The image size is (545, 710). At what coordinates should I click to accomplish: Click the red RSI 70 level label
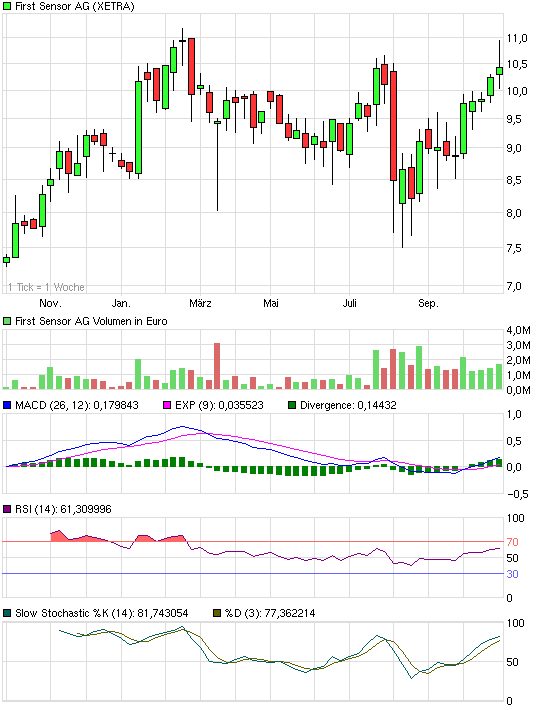pyautogui.click(x=512, y=542)
